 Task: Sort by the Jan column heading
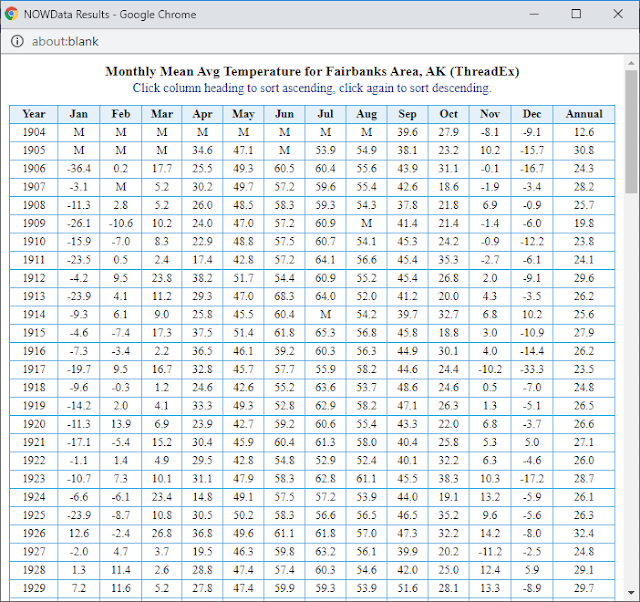pos(79,114)
